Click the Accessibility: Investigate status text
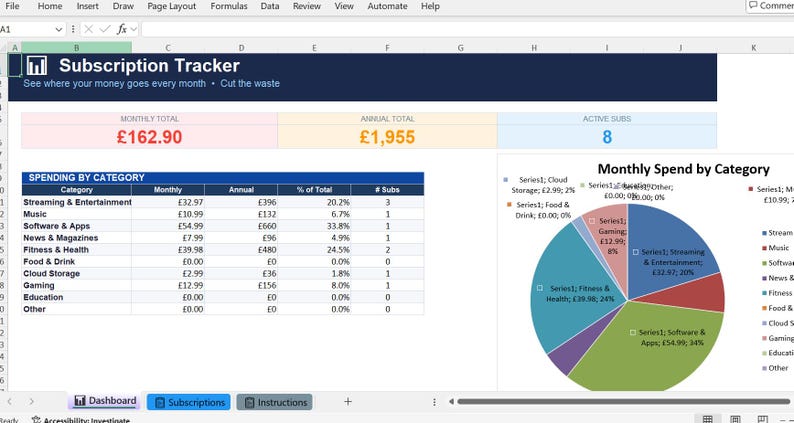The image size is (794, 423). tap(87, 420)
